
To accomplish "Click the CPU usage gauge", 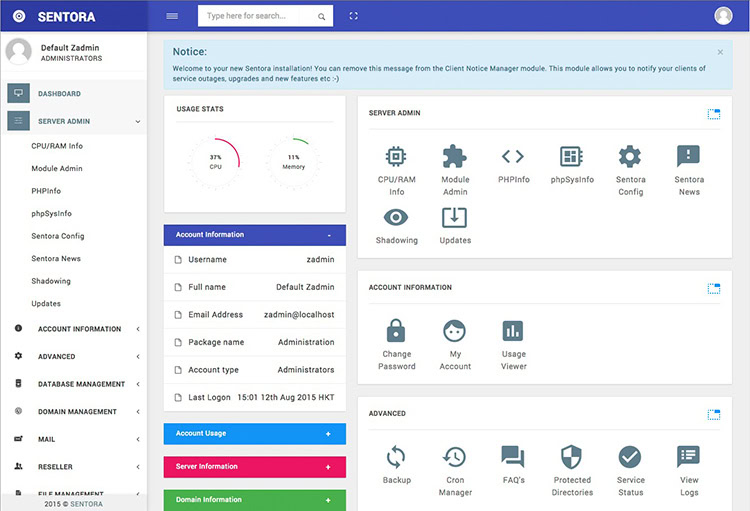I will point(215,162).
